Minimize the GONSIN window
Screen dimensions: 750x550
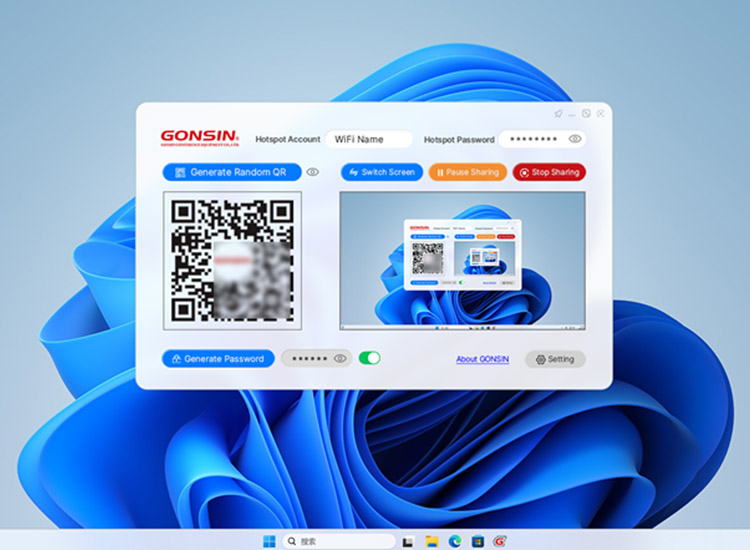572,115
